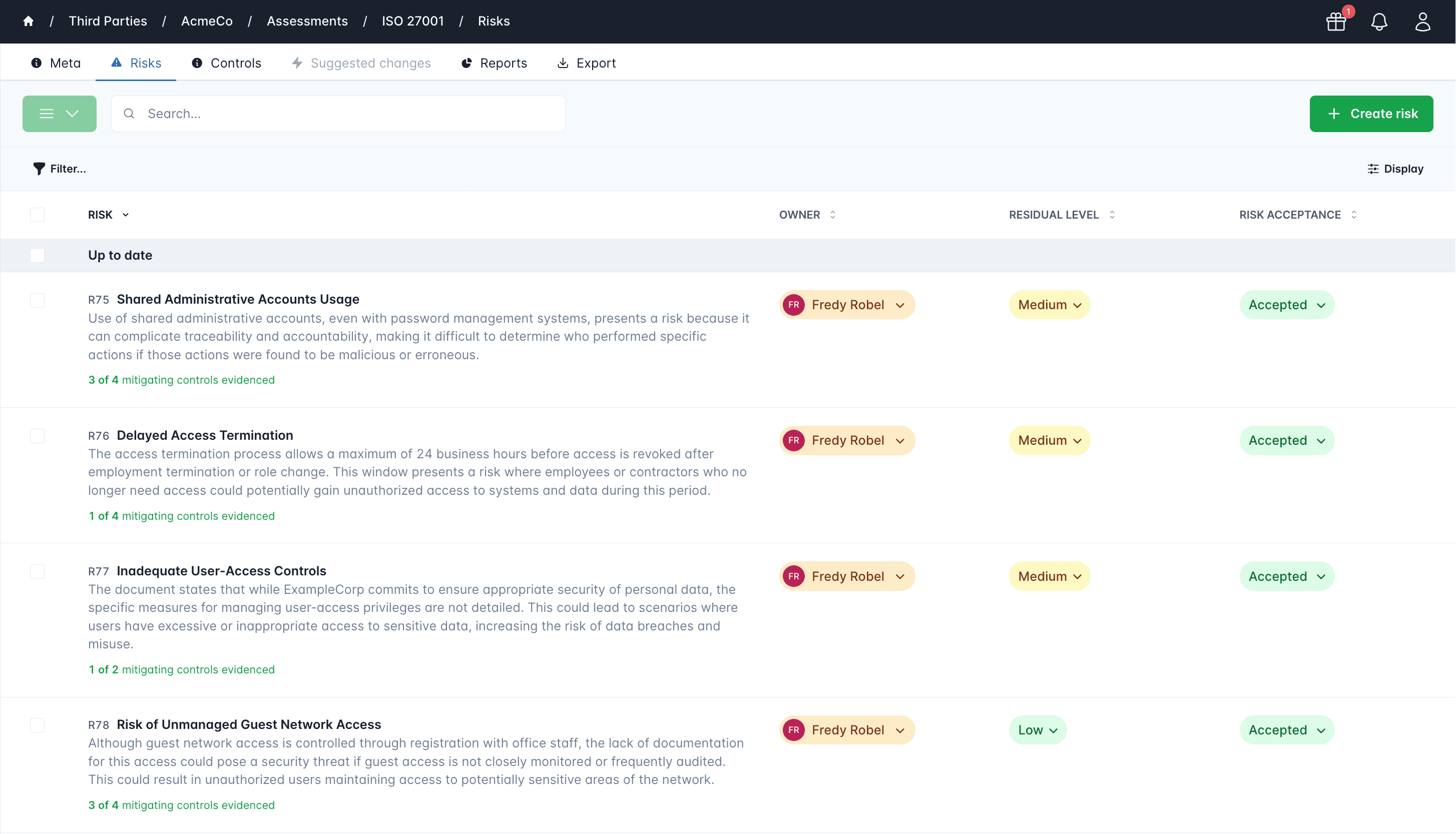Image resolution: width=1456 pixels, height=834 pixels.
Task: Click '1 of 4 mitigating controls' under R76
Action: (x=181, y=516)
